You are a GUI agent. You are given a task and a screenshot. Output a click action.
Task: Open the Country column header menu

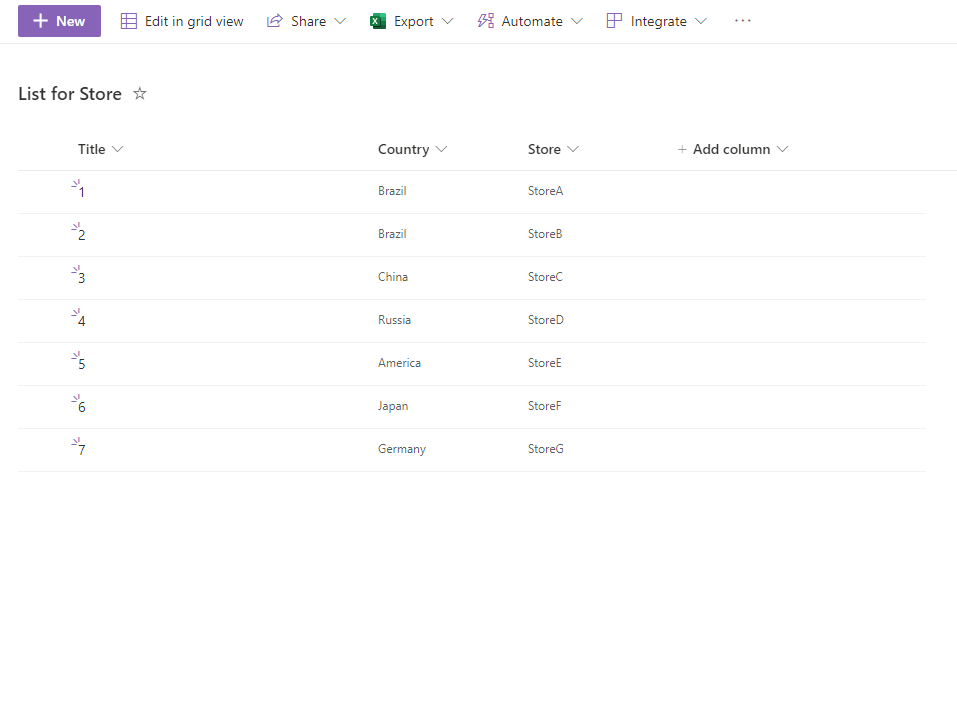(x=413, y=150)
